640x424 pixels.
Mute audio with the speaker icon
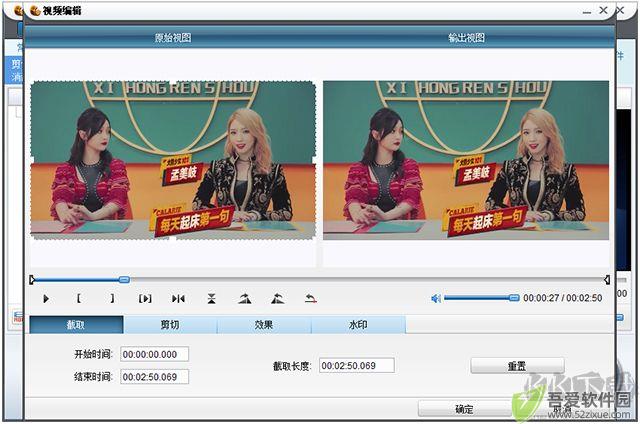(436, 299)
